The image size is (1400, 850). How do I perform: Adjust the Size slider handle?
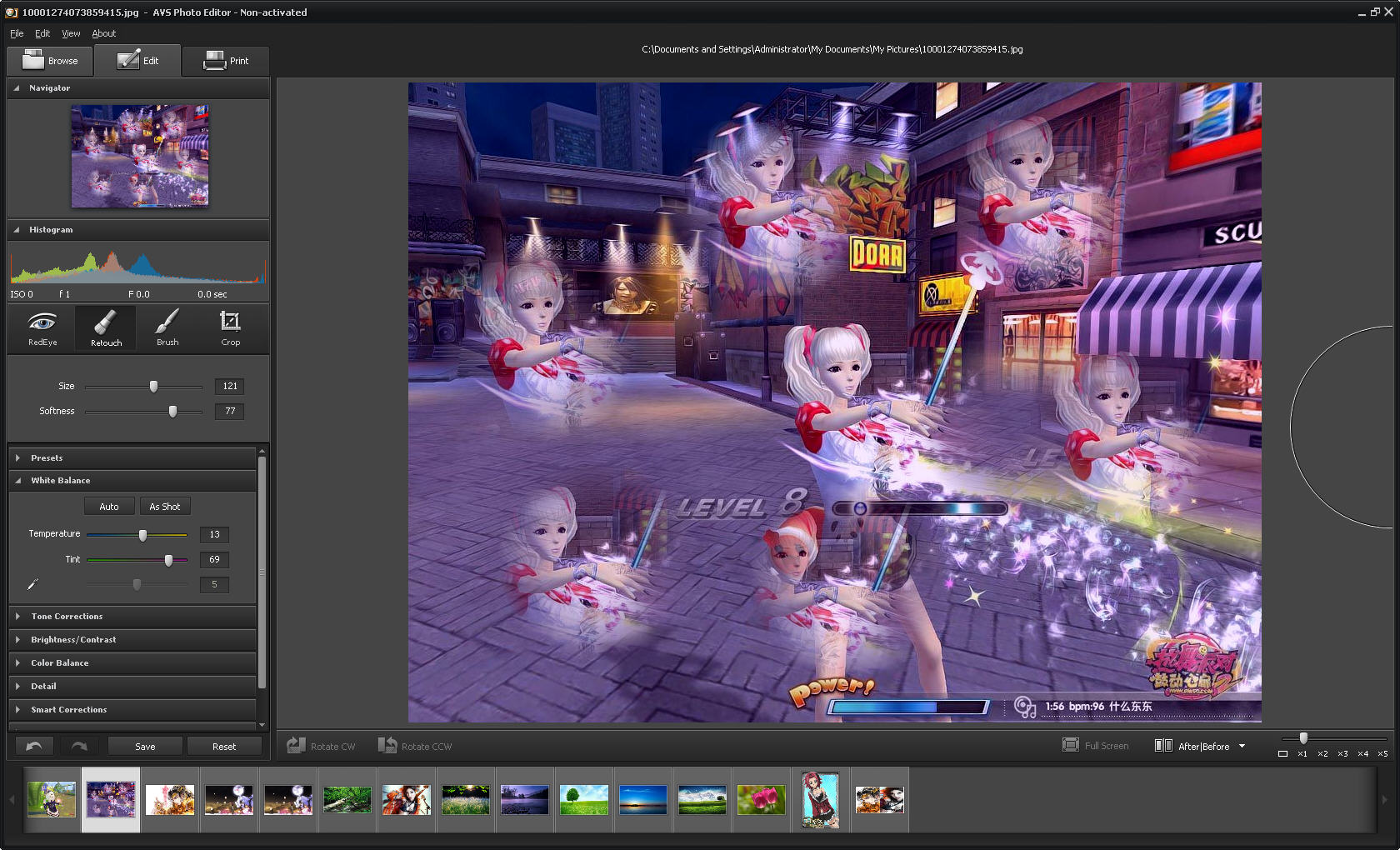click(x=153, y=386)
